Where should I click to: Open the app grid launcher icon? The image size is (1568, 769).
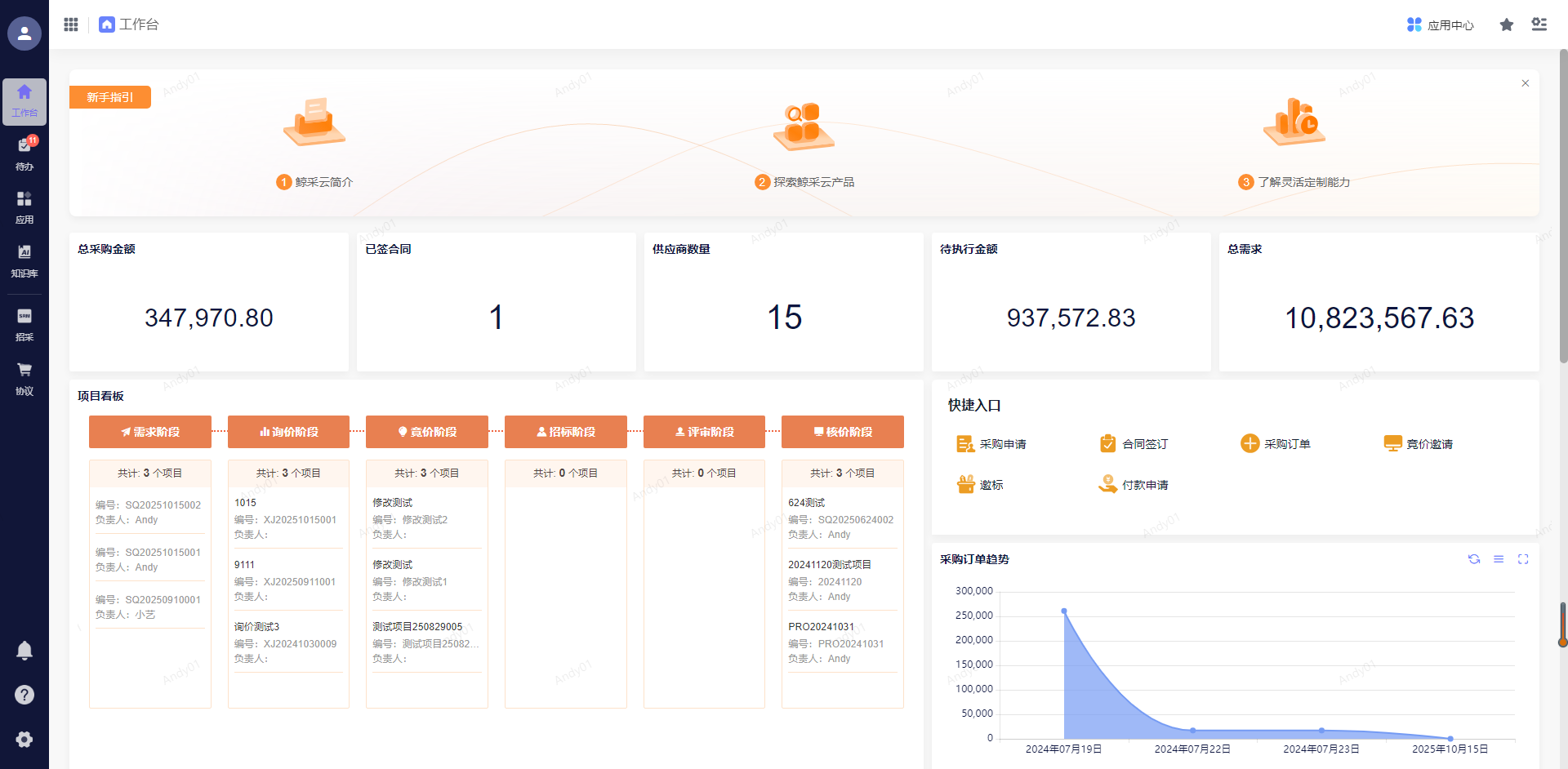(71, 24)
